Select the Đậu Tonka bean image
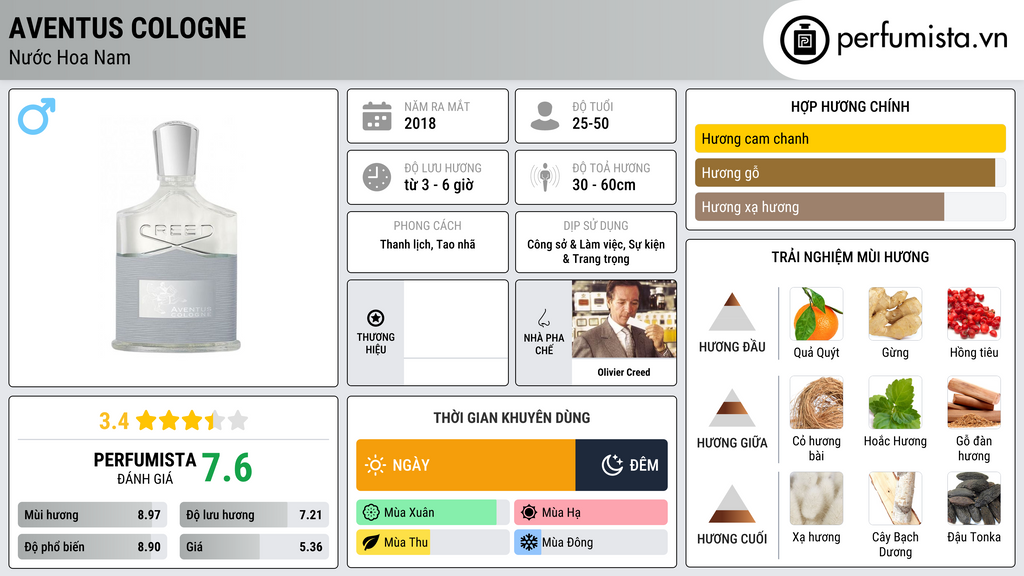This screenshot has width=1024, height=576. [974, 499]
